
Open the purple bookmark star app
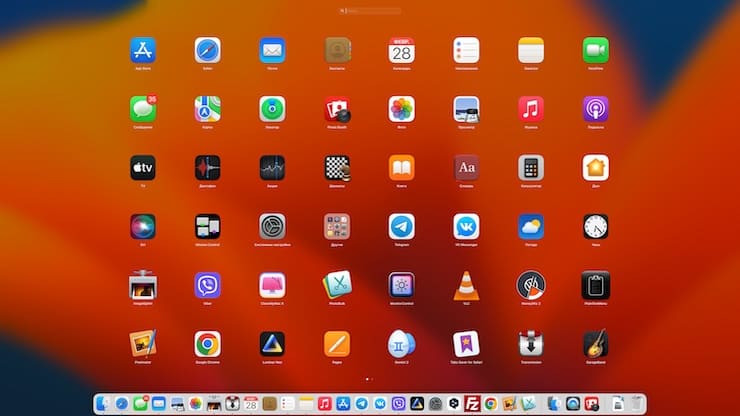(x=466, y=344)
